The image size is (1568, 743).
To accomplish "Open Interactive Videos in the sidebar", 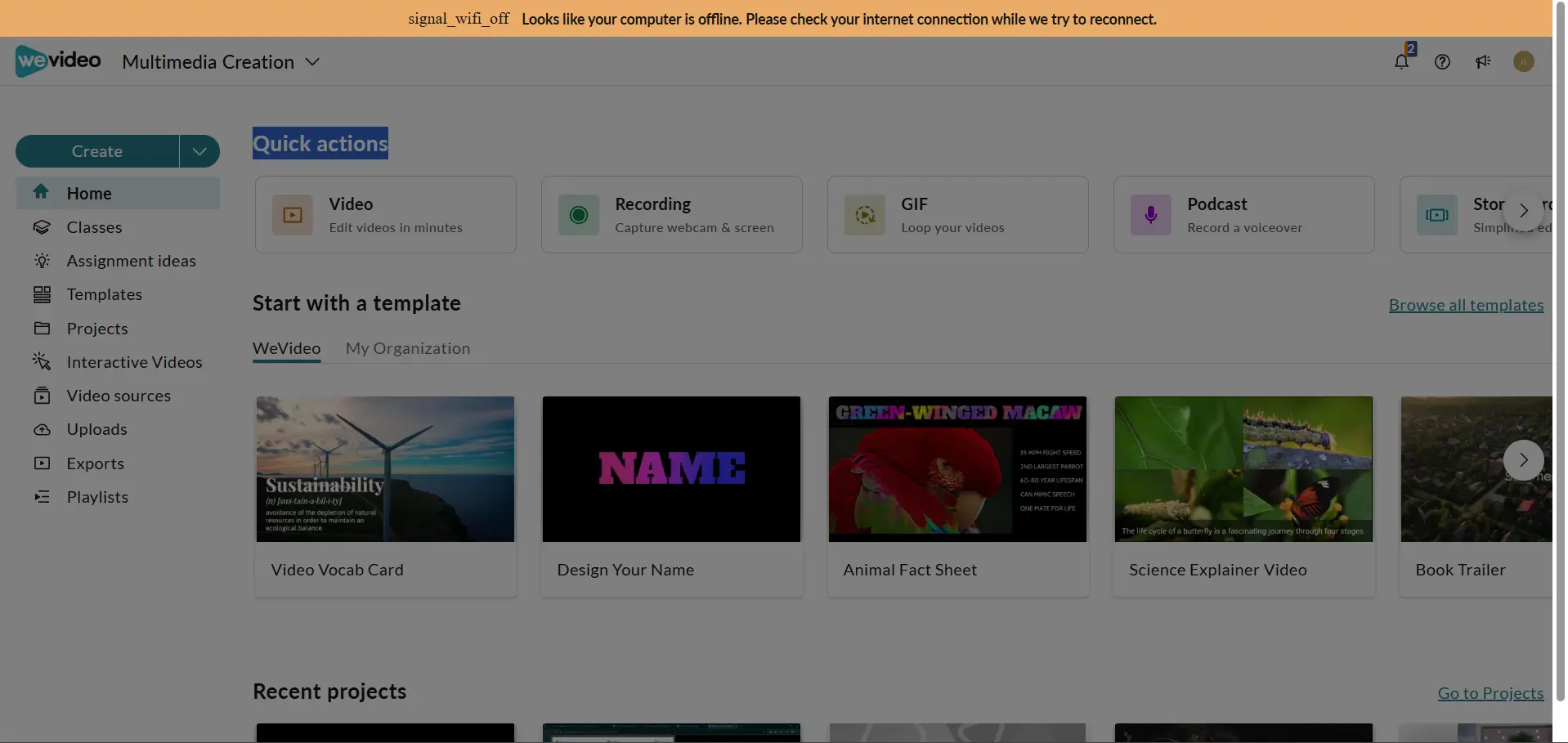I will click(118, 361).
